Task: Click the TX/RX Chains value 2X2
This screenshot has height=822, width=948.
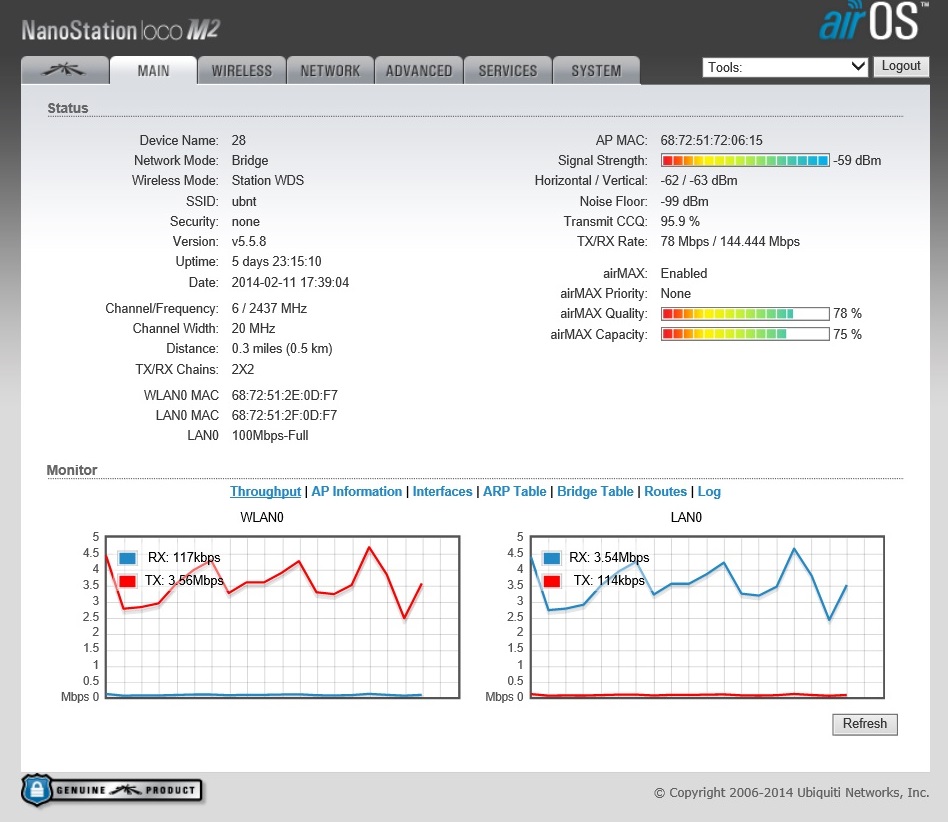Action: 243,369
